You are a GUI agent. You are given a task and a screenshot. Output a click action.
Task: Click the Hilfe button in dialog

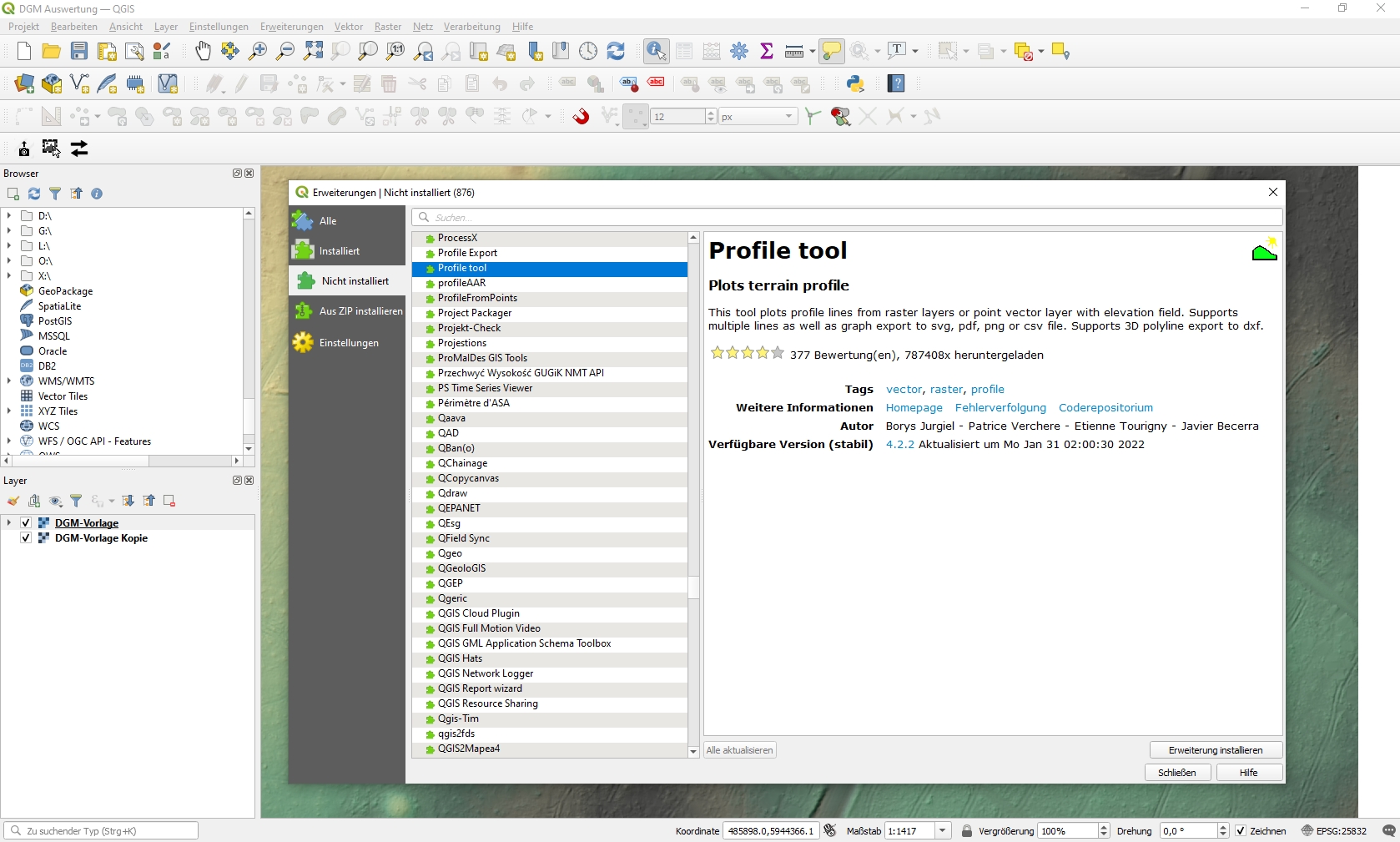(1249, 773)
